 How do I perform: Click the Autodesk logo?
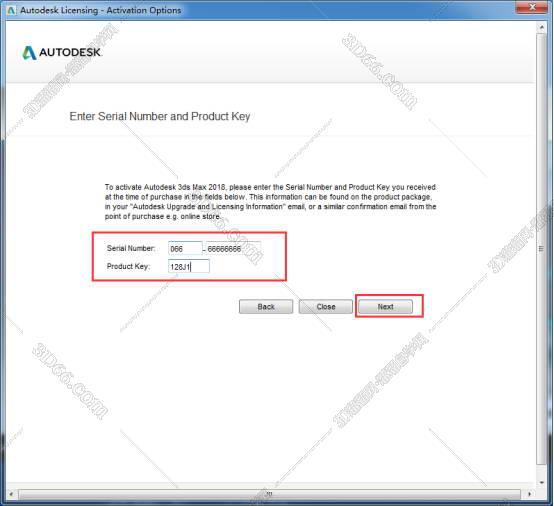62,52
